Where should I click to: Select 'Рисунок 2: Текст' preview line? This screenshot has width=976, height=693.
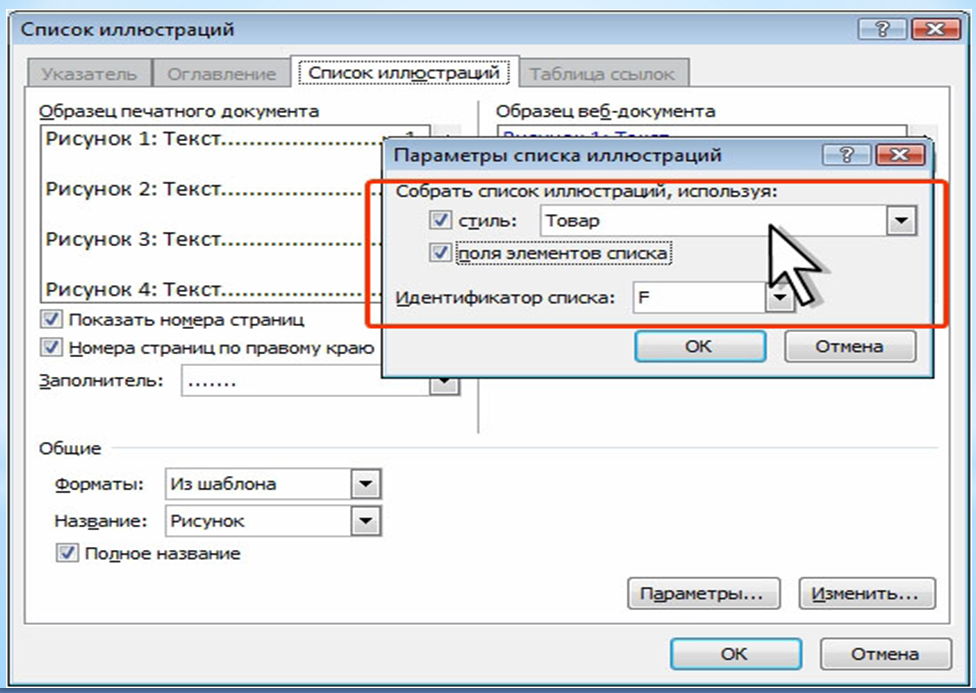tap(212, 189)
